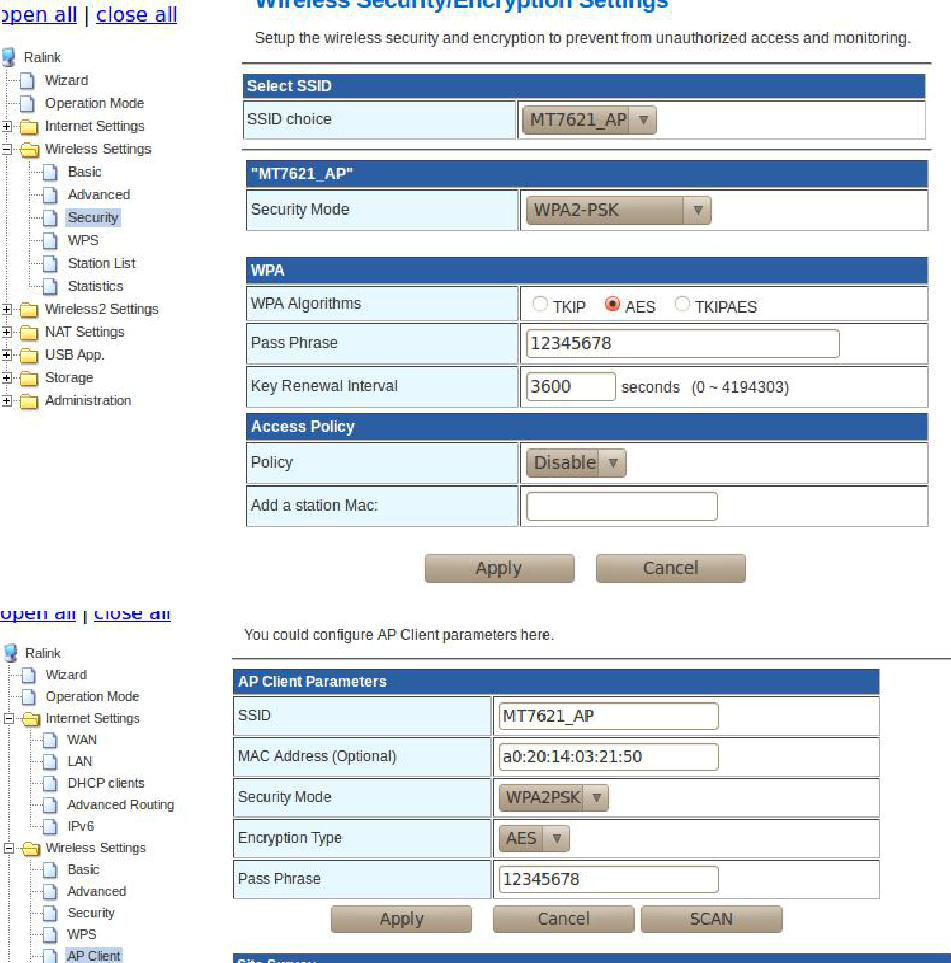
Task: Click the Internet Settings folder icon in top tree
Action: tap(29, 127)
